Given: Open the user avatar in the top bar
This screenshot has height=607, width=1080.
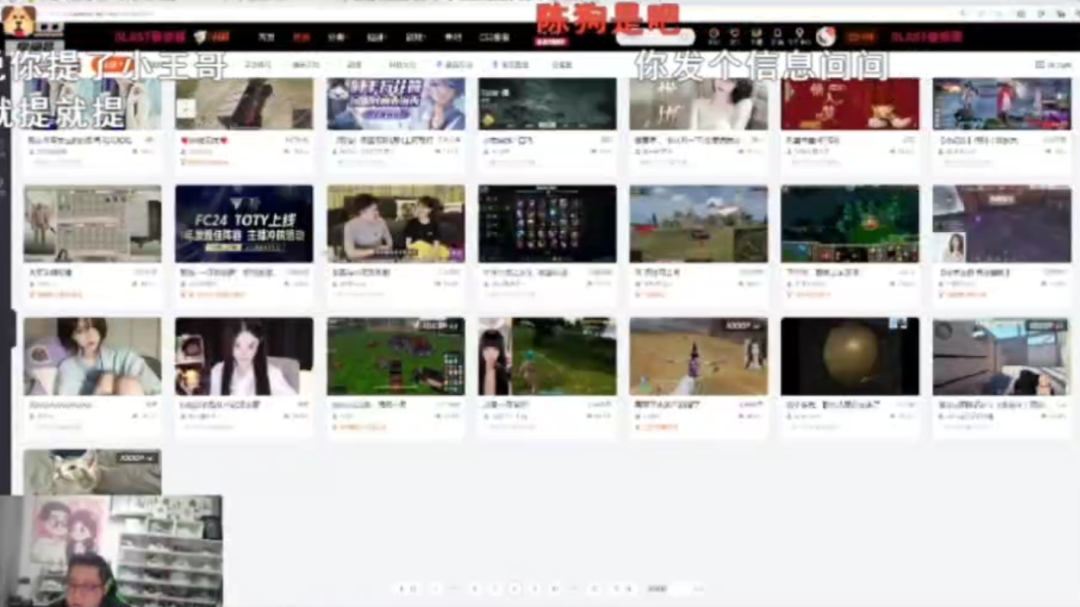Looking at the screenshot, I should pyautogui.click(x=826, y=37).
